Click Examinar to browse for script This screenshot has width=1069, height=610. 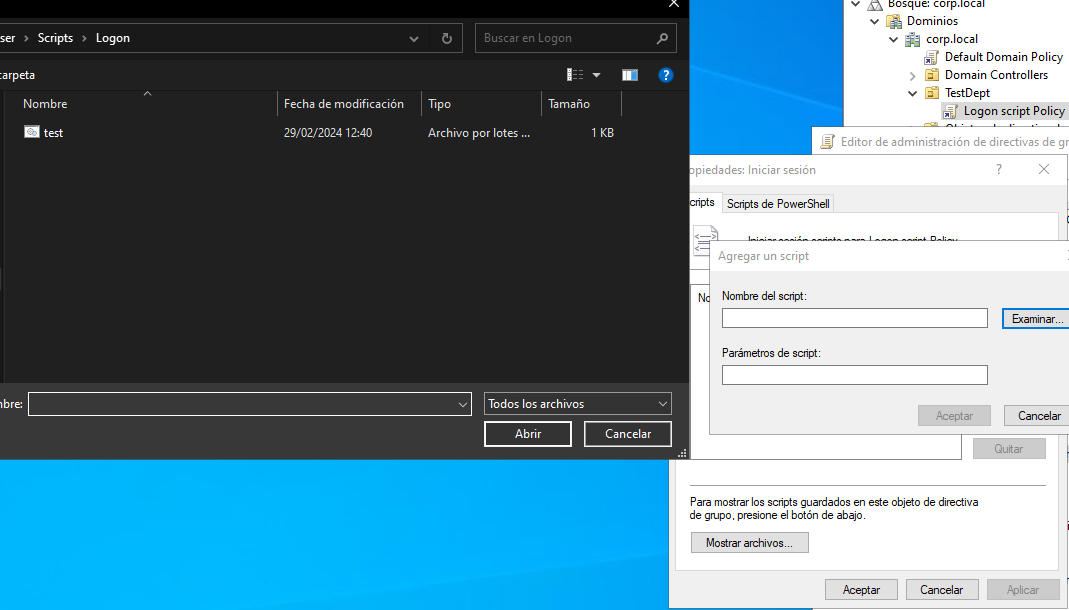coord(1036,319)
